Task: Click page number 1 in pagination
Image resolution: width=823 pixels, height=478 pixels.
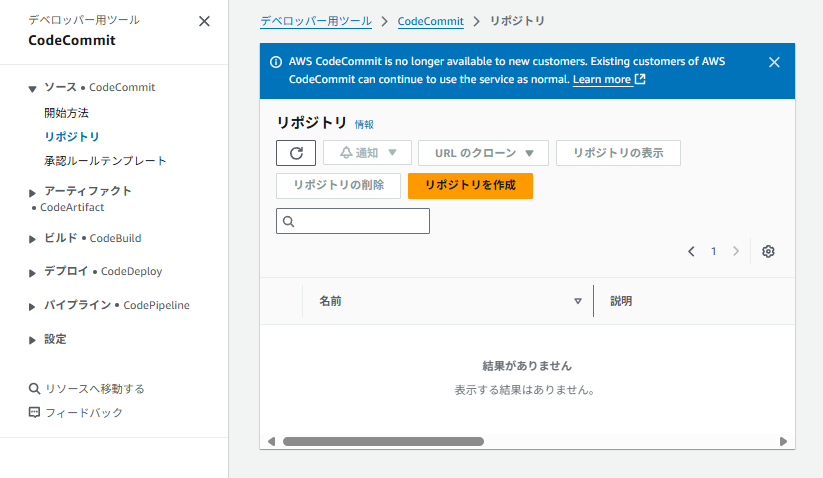Action: 713,252
